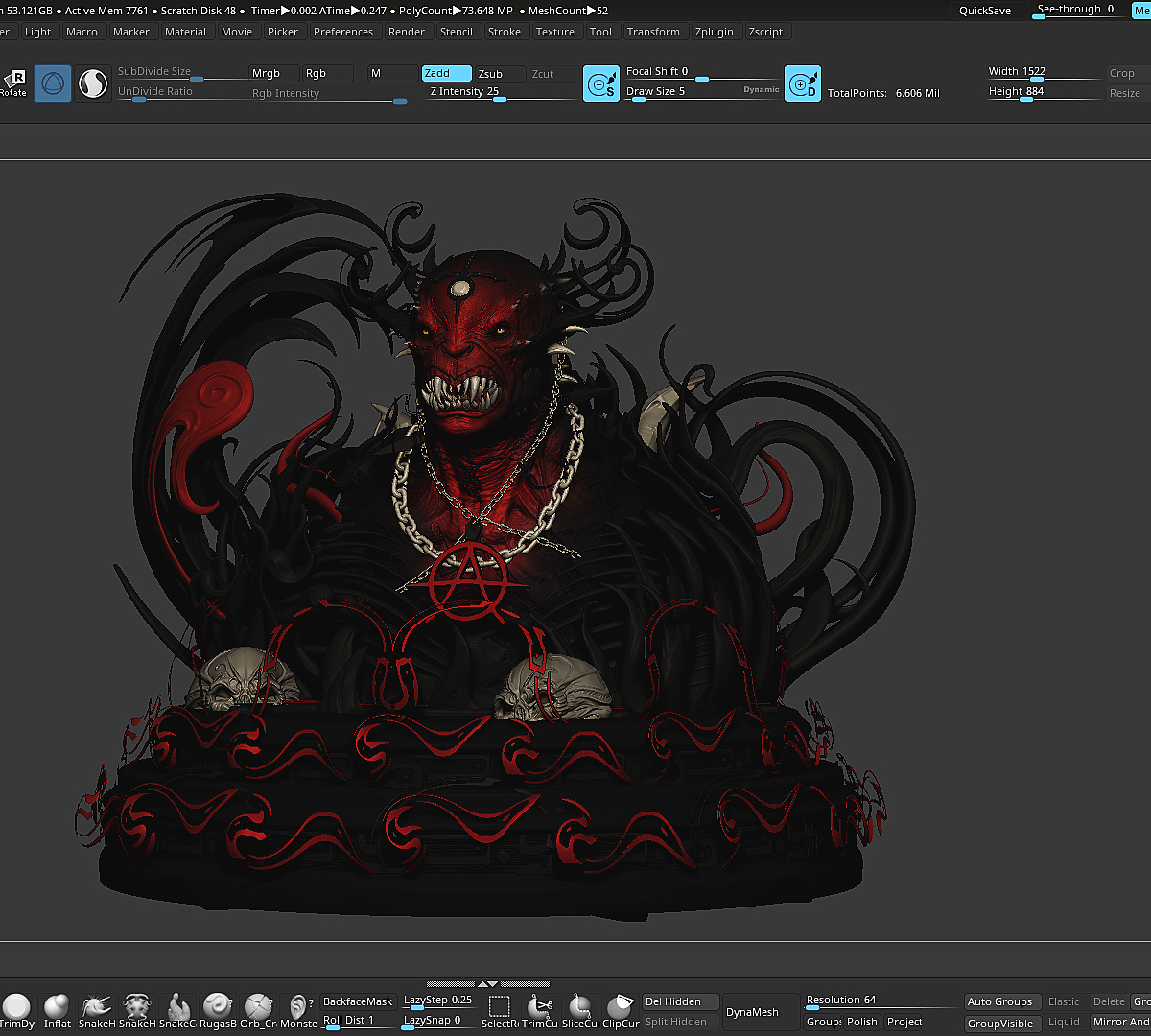Toggle the DynaMesh Group option
The width and height of the screenshot is (1151, 1036).
pos(823,1022)
